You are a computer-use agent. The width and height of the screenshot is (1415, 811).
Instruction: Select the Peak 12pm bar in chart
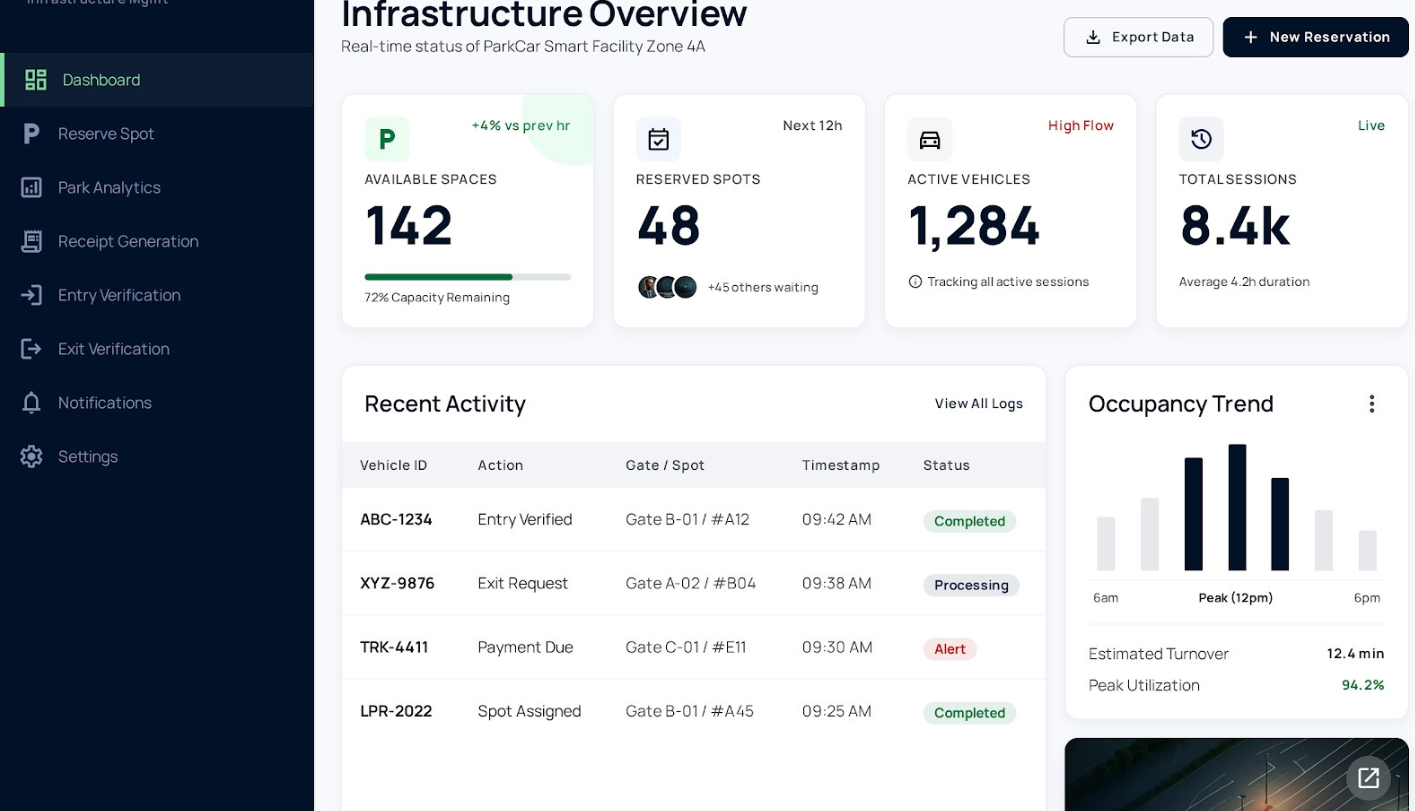pos(1237,508)
